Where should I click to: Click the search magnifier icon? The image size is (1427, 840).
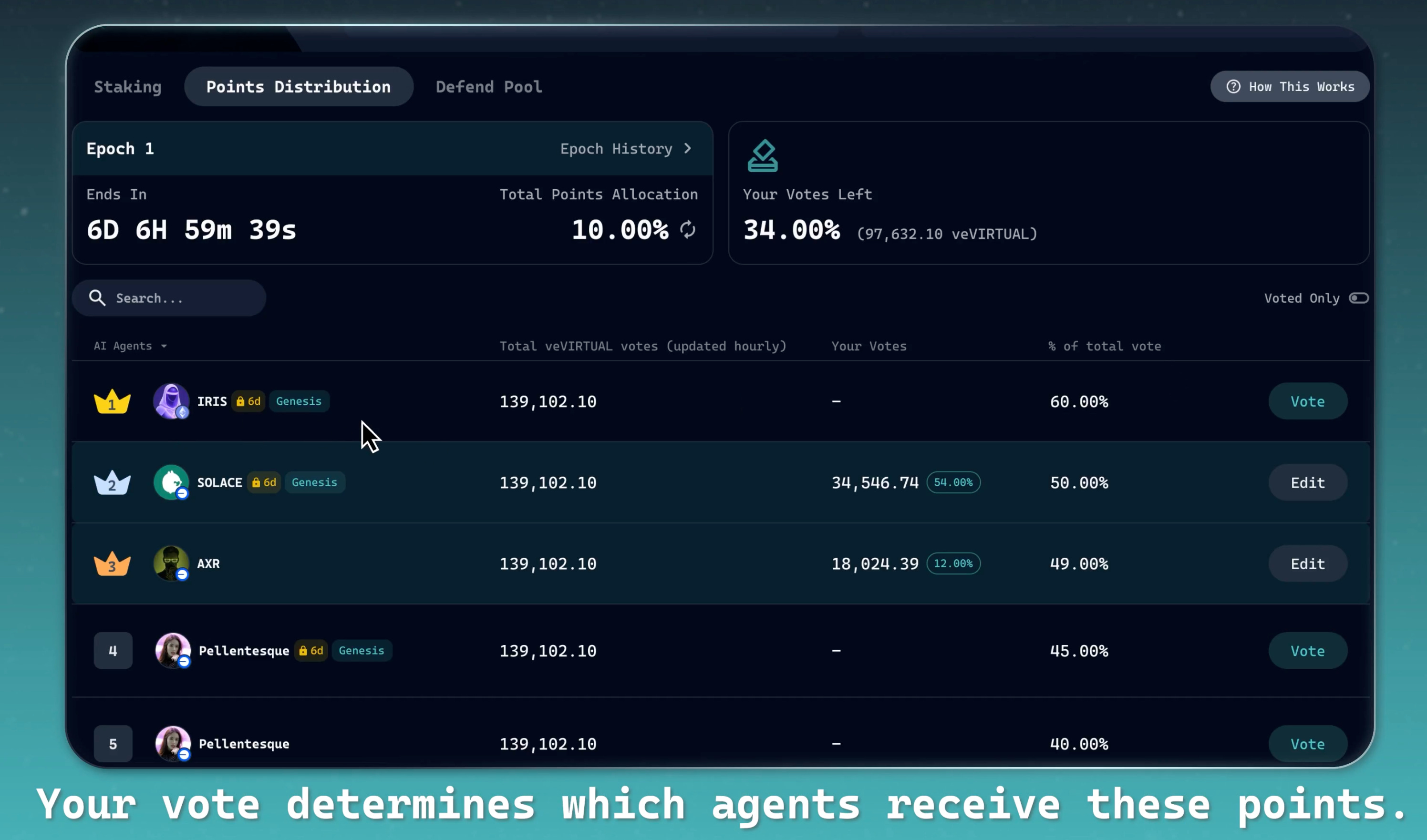click(x=97, y=298)
